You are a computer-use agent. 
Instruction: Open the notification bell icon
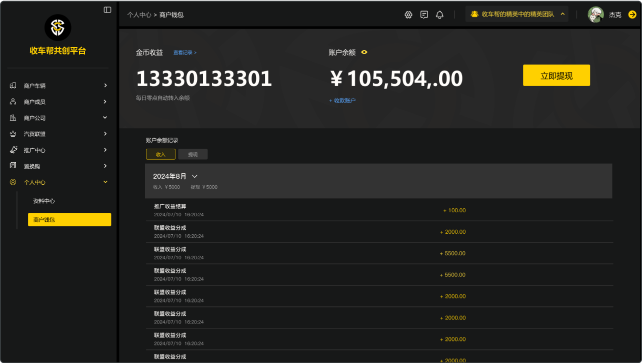440,15
